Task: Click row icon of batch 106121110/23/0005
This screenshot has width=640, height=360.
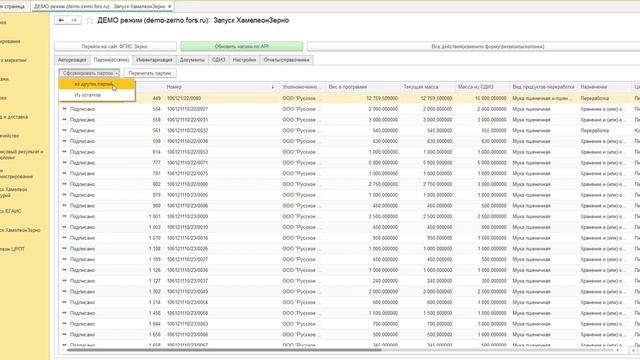Action: point(64,195)
